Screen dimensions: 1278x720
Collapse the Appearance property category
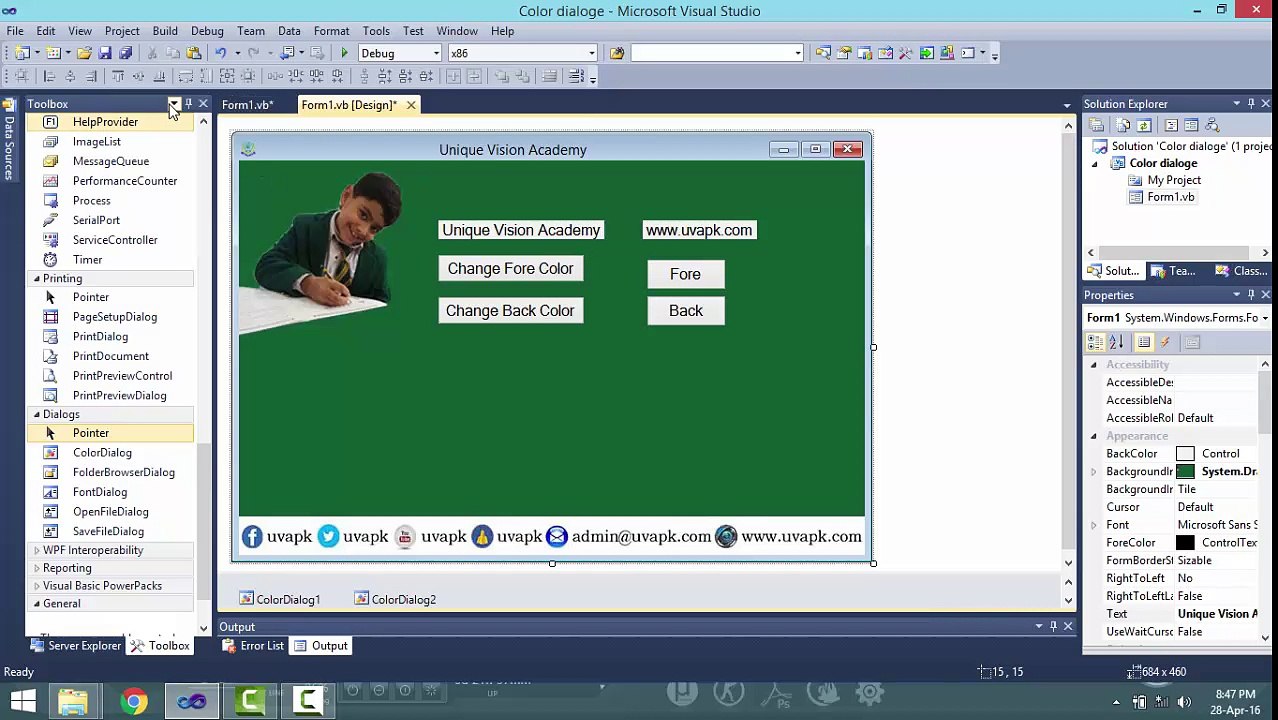click(1093, 436)
